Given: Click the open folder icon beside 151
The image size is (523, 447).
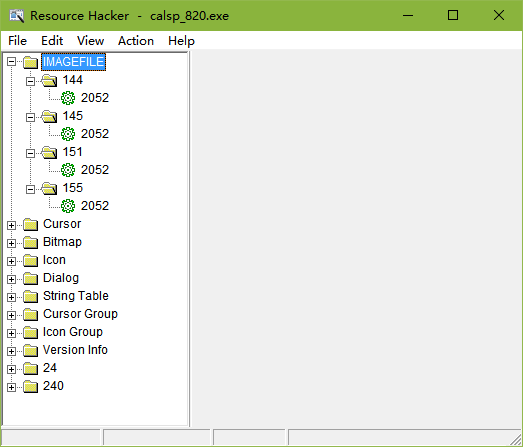Looking at the screenshot, I should (49, 152).
